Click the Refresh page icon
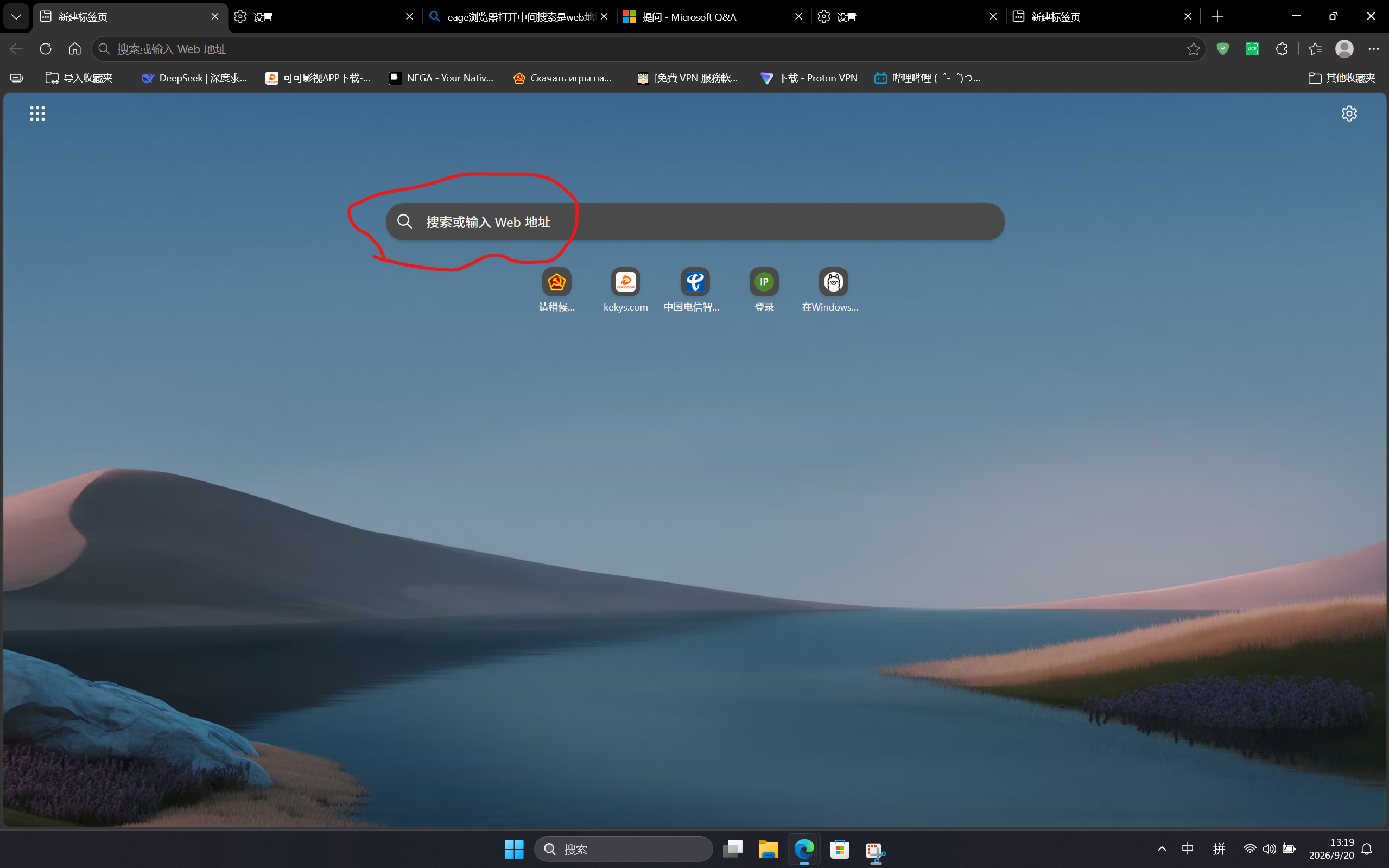This screenshot has height=868, width=1389. coord(46,49)
